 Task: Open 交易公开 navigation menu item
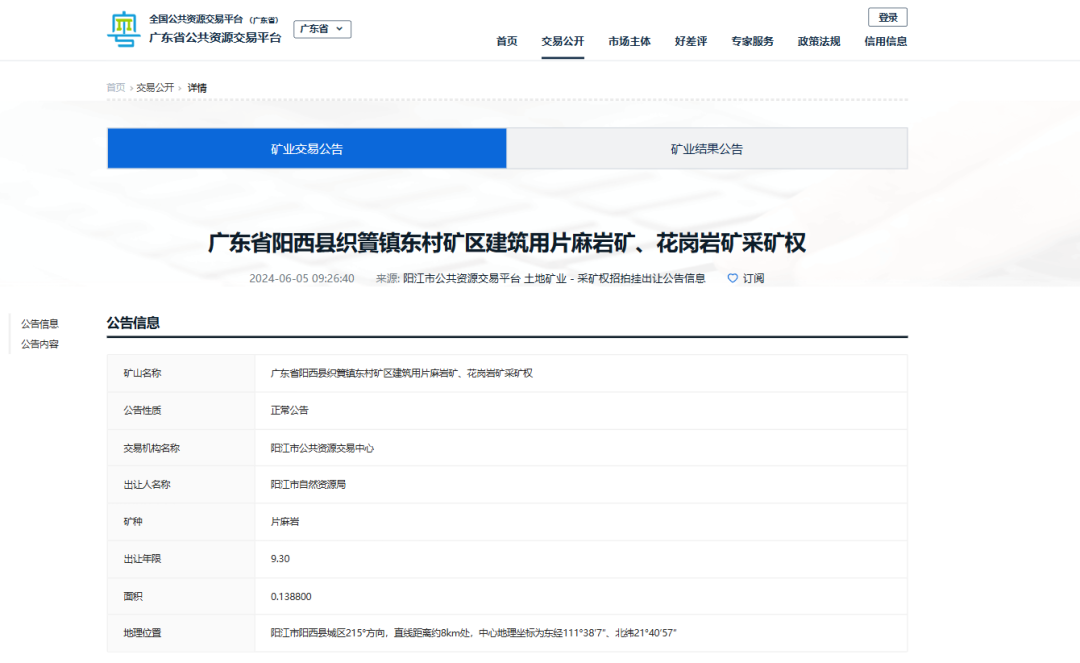click(562, 41)
